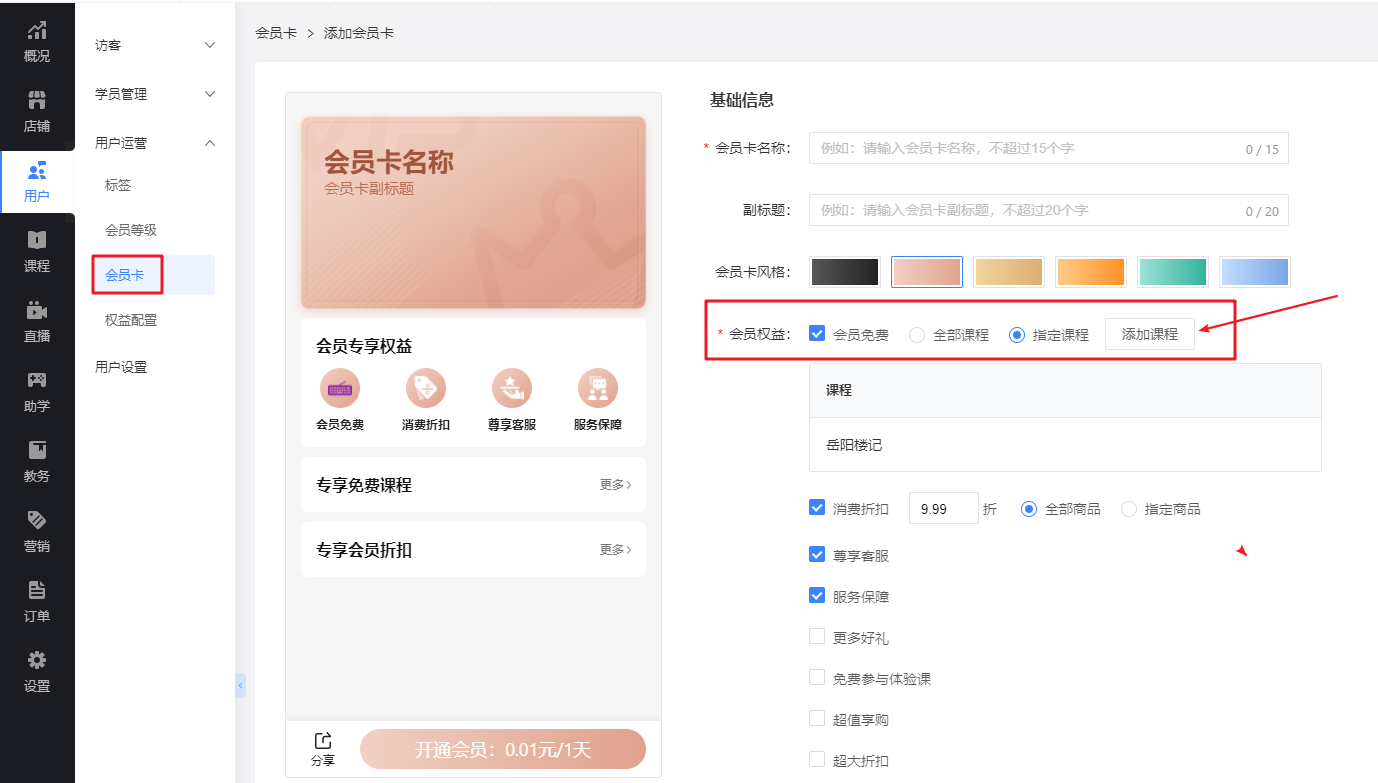This screenshot has width=1378, height=783.
Task: Open the 会员等级 menu item
Action: (x=131, y=230)
